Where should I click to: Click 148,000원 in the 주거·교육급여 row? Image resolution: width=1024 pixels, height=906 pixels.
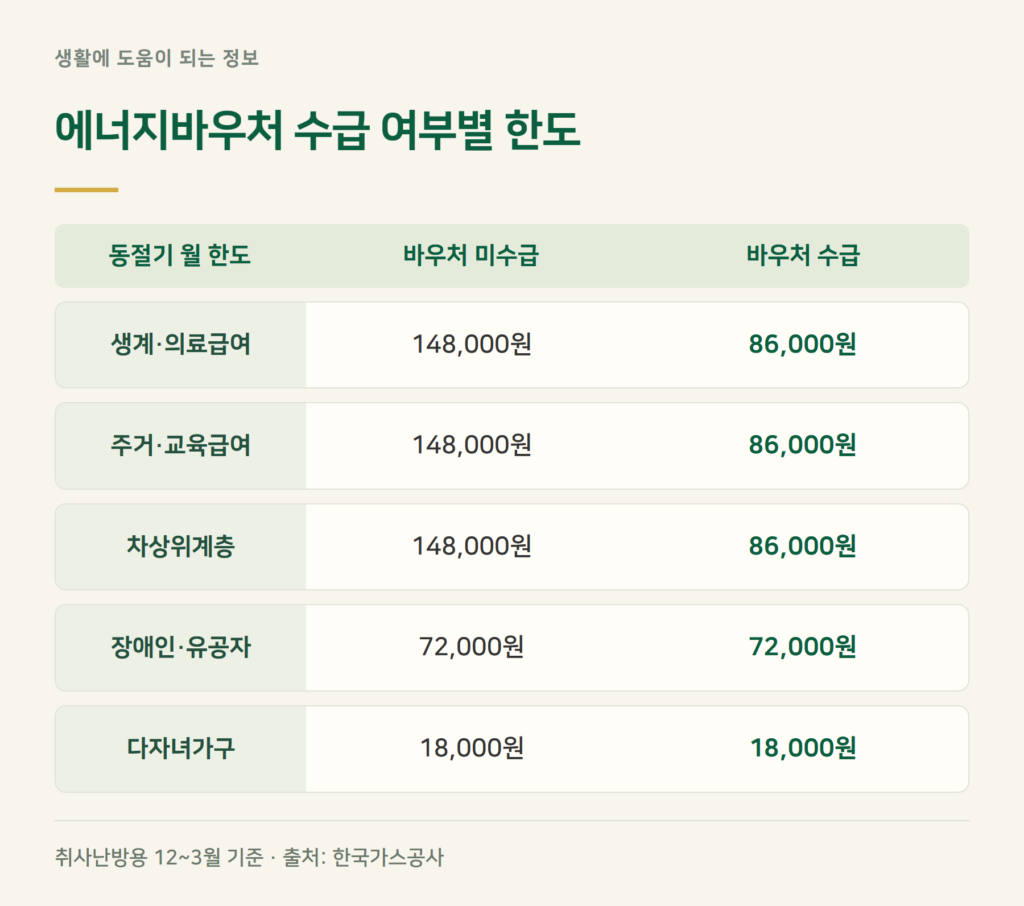(472, 445)
